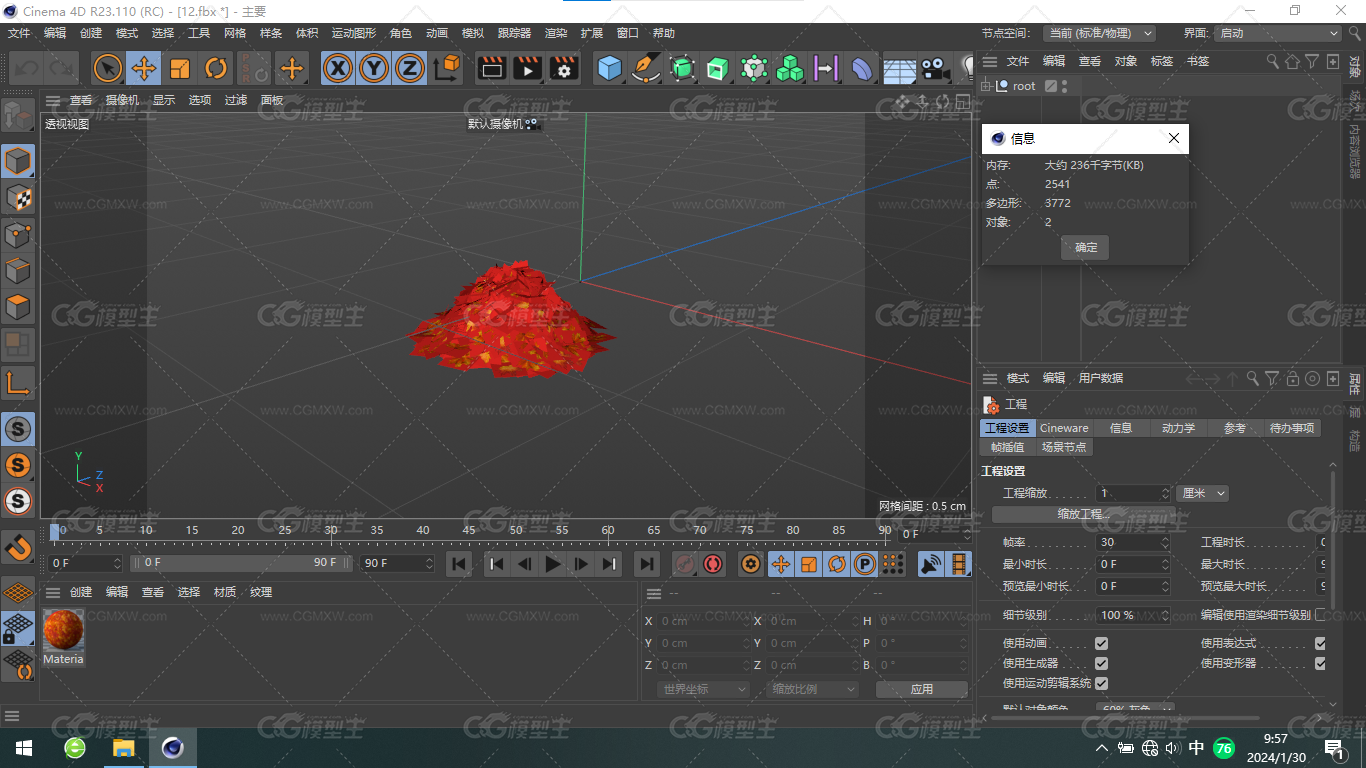Play the animation forward
Screen dimensions: 1366x768
point(553,564)
